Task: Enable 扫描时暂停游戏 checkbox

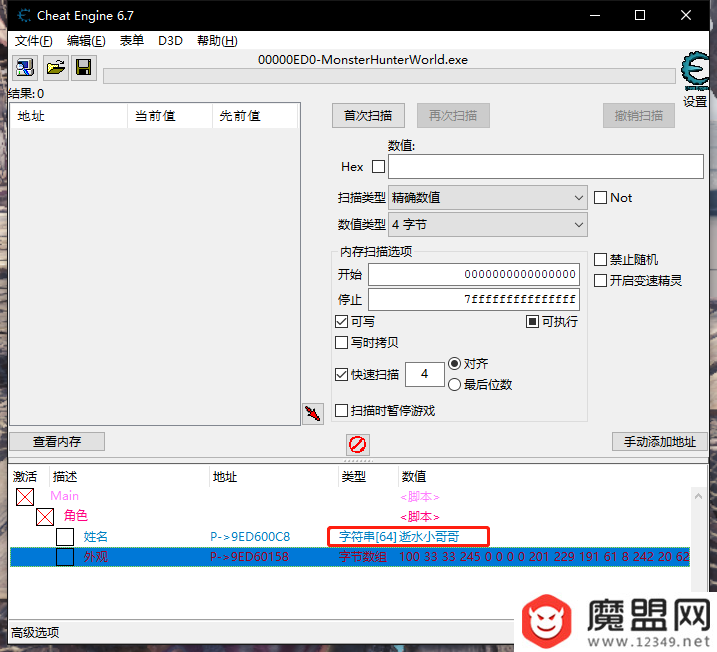Action: [342, 411]
